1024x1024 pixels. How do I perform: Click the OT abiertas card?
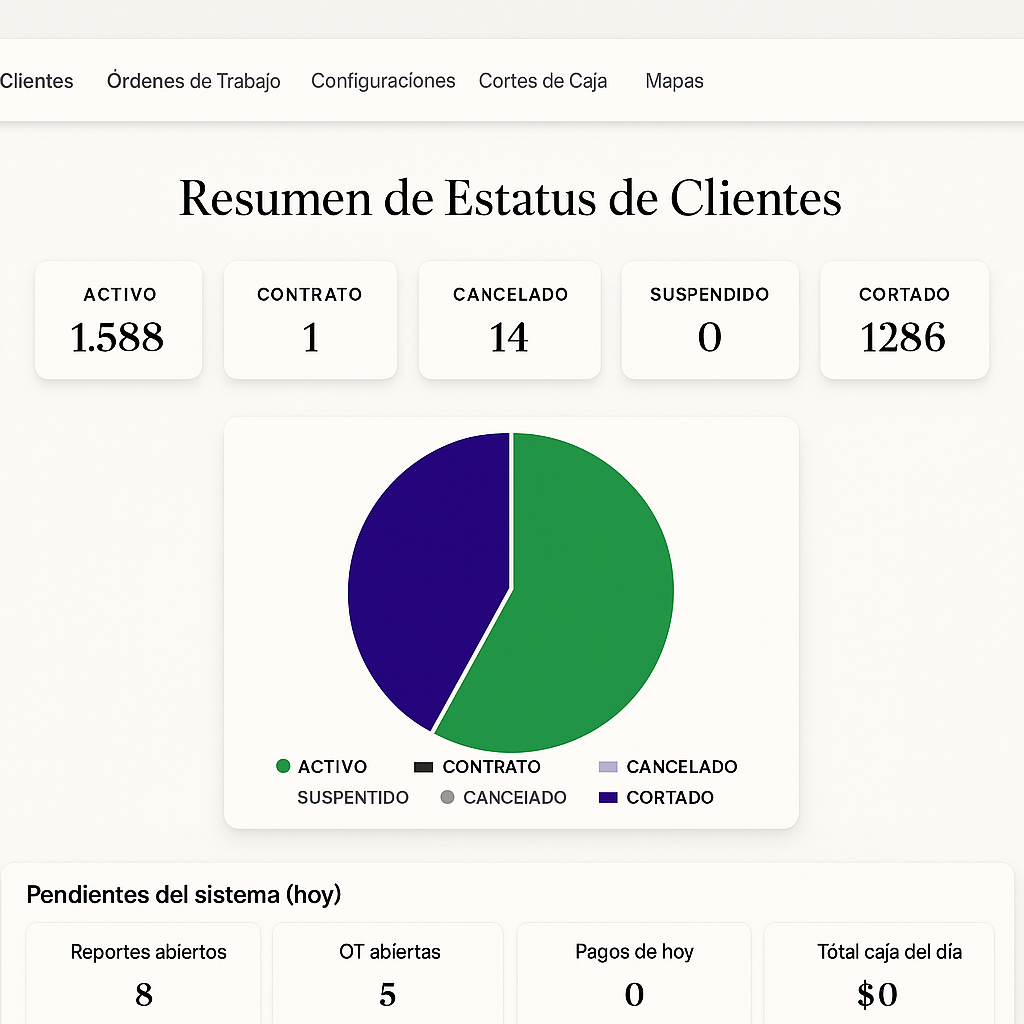388,972
